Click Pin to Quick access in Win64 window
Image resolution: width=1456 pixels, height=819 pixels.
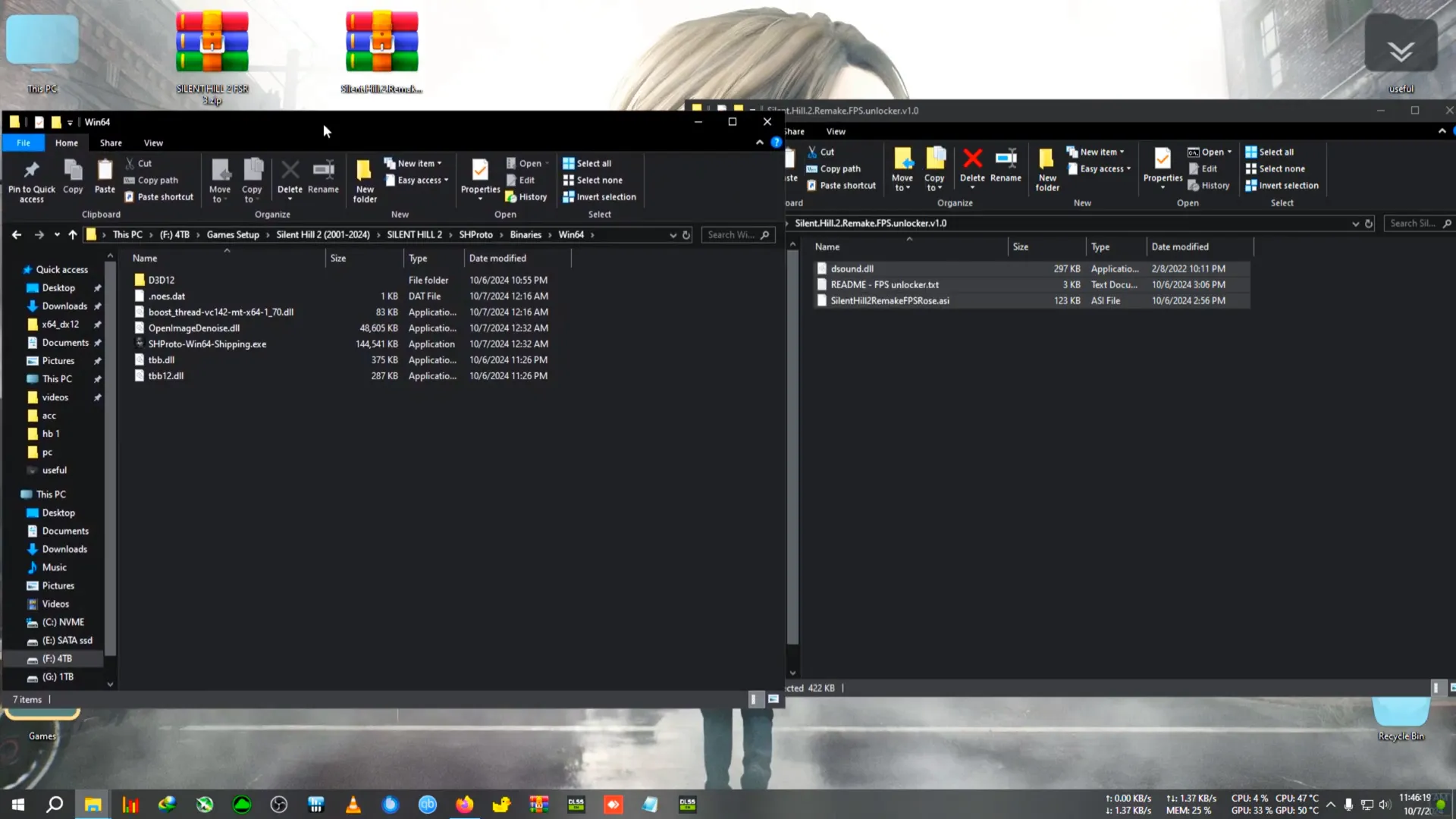pyautogui.click(x=31, y=180)
